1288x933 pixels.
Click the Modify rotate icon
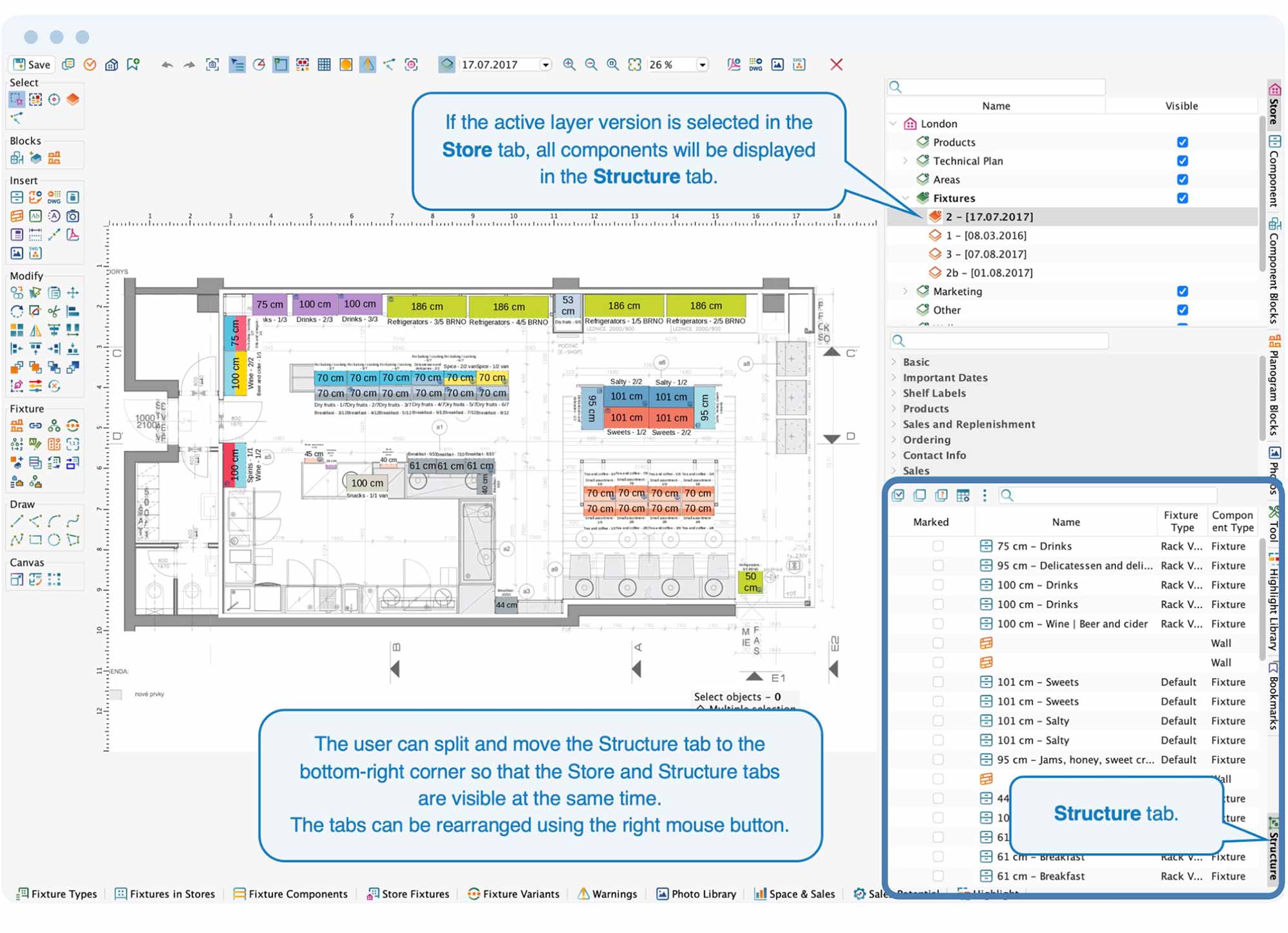coord(17,311)
